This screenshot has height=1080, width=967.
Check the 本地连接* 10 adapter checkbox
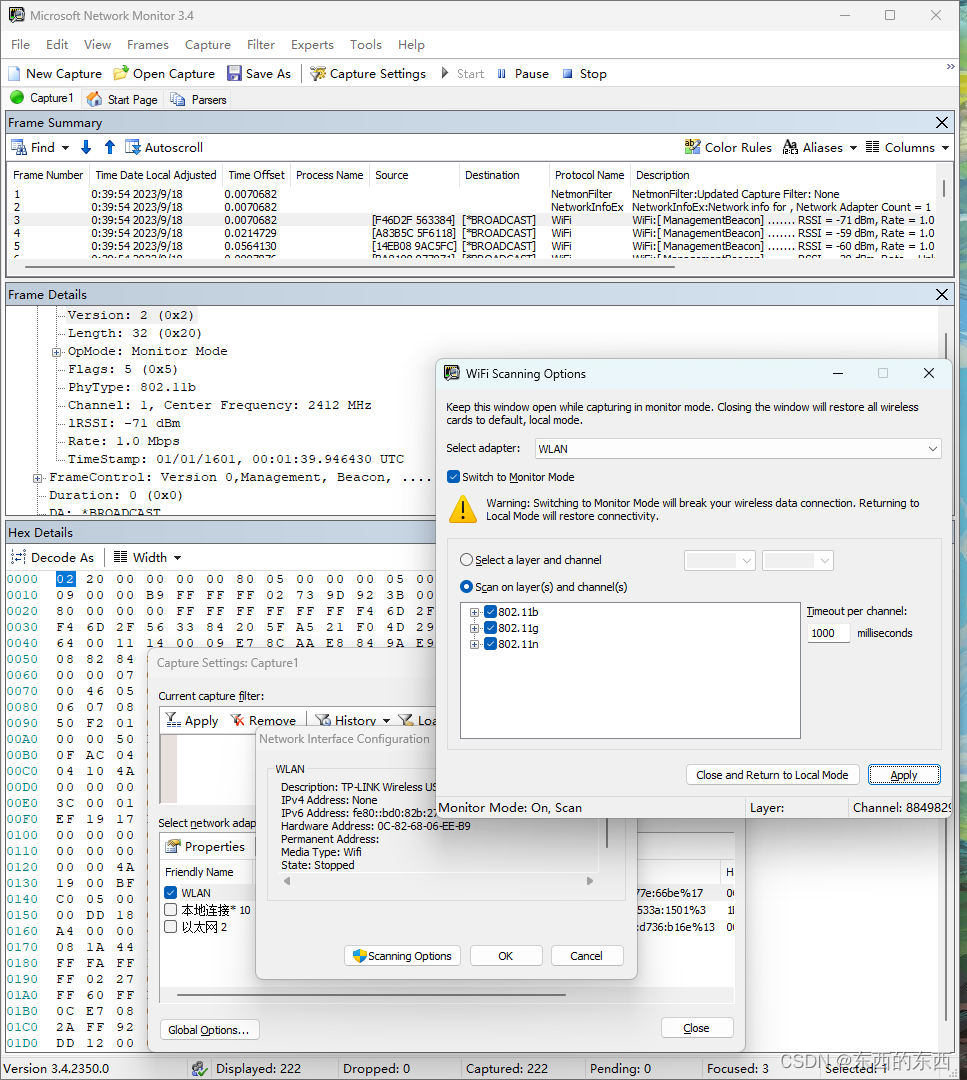click(171, 910)
